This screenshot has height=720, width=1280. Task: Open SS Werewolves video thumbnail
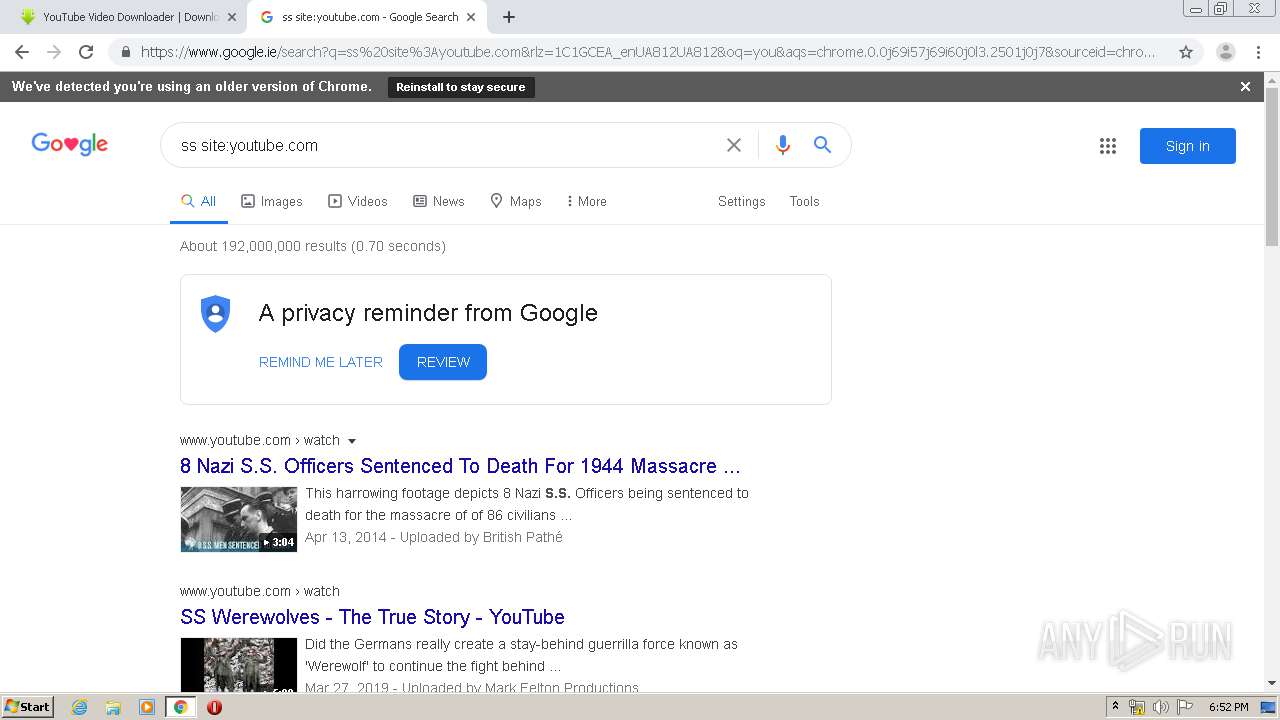238,665
